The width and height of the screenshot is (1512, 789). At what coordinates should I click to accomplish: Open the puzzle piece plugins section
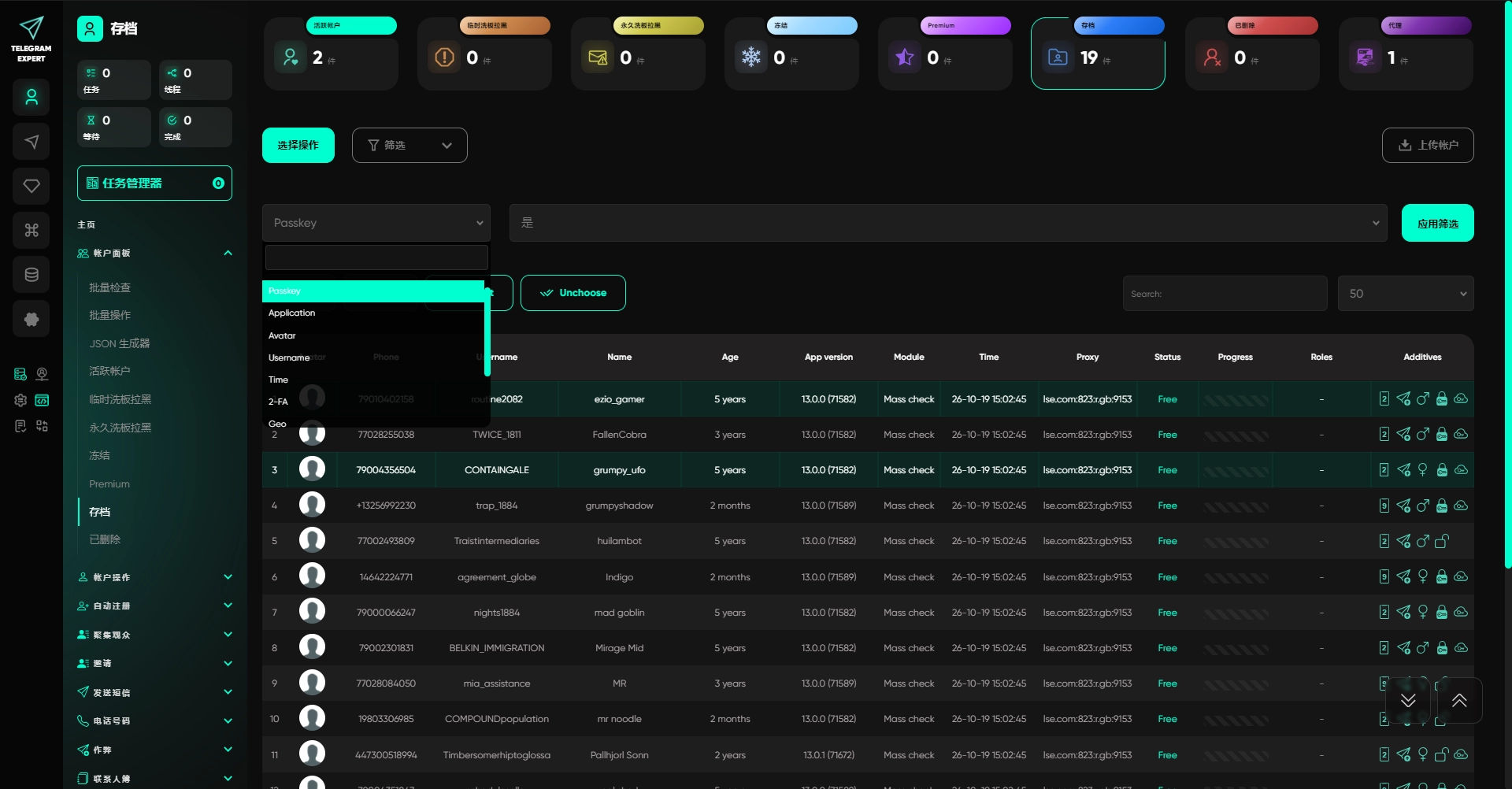pos(31,319)
